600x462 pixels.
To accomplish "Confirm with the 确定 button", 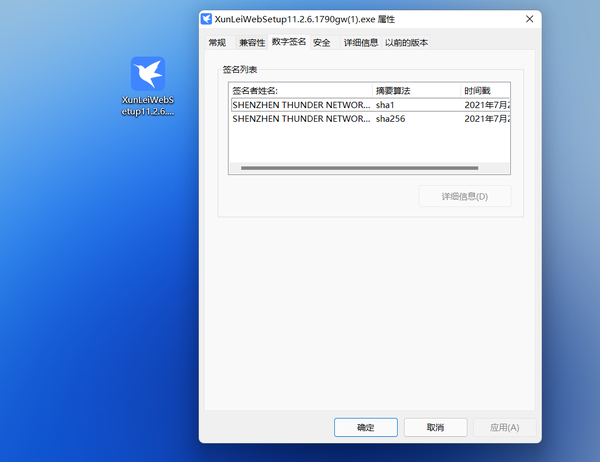I will (366, 427).
